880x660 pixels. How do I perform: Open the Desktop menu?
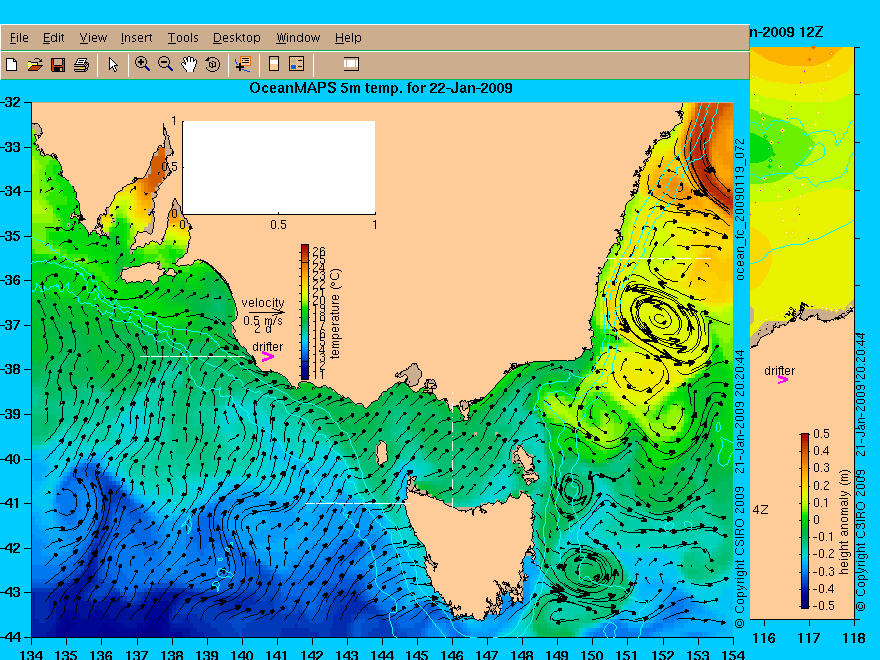(x=236, y=38)
